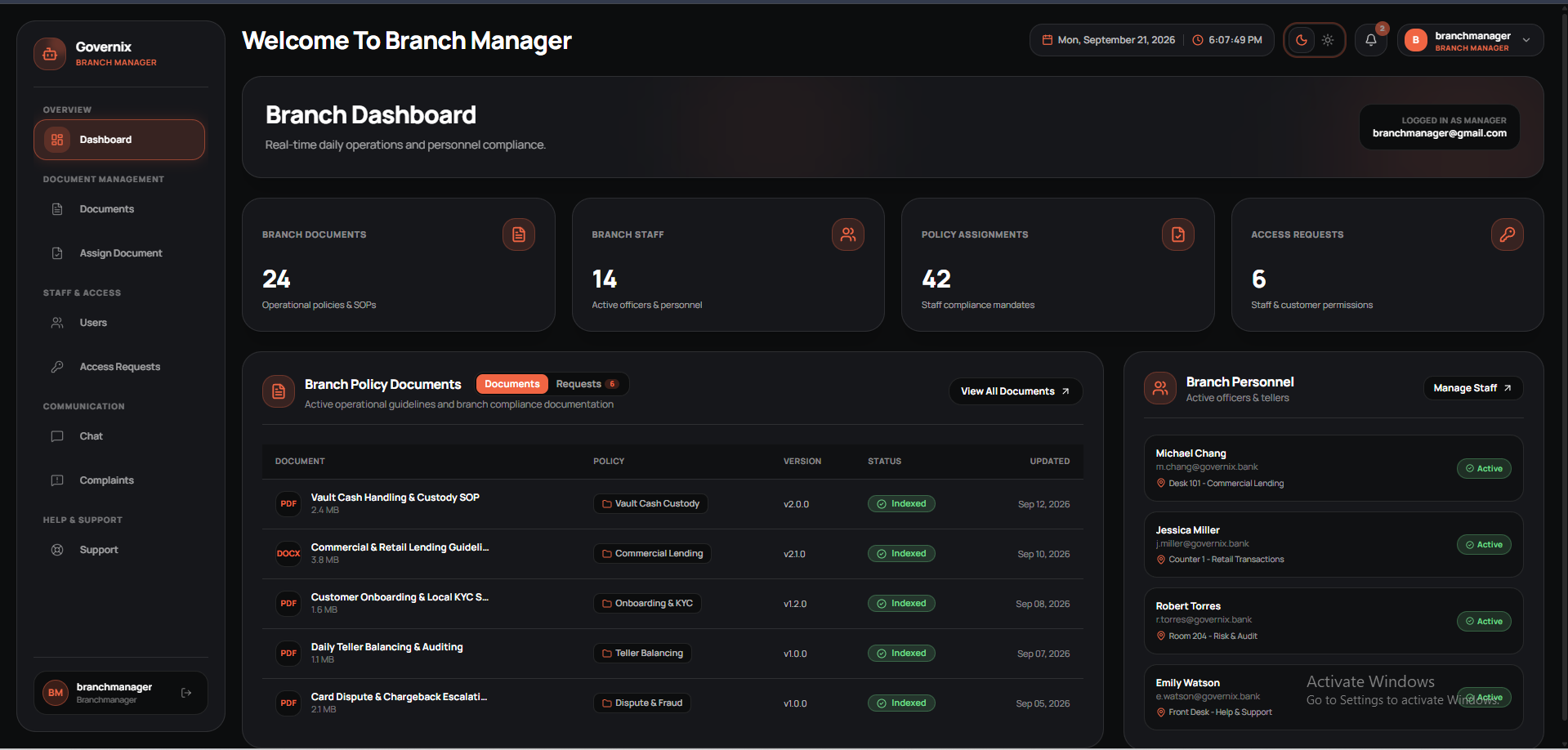Switch to the Requests tab

click(587, 384)
